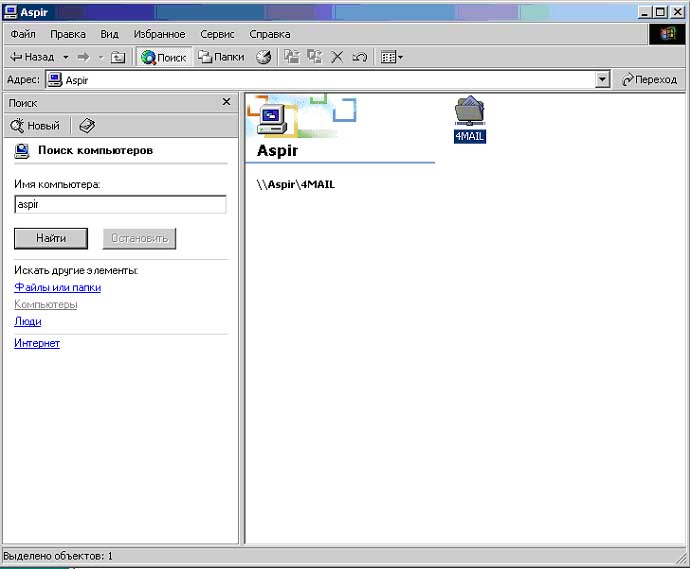
Task: Click the status bar text Выделено объектов: 1
Action: [x=58, y=556]
